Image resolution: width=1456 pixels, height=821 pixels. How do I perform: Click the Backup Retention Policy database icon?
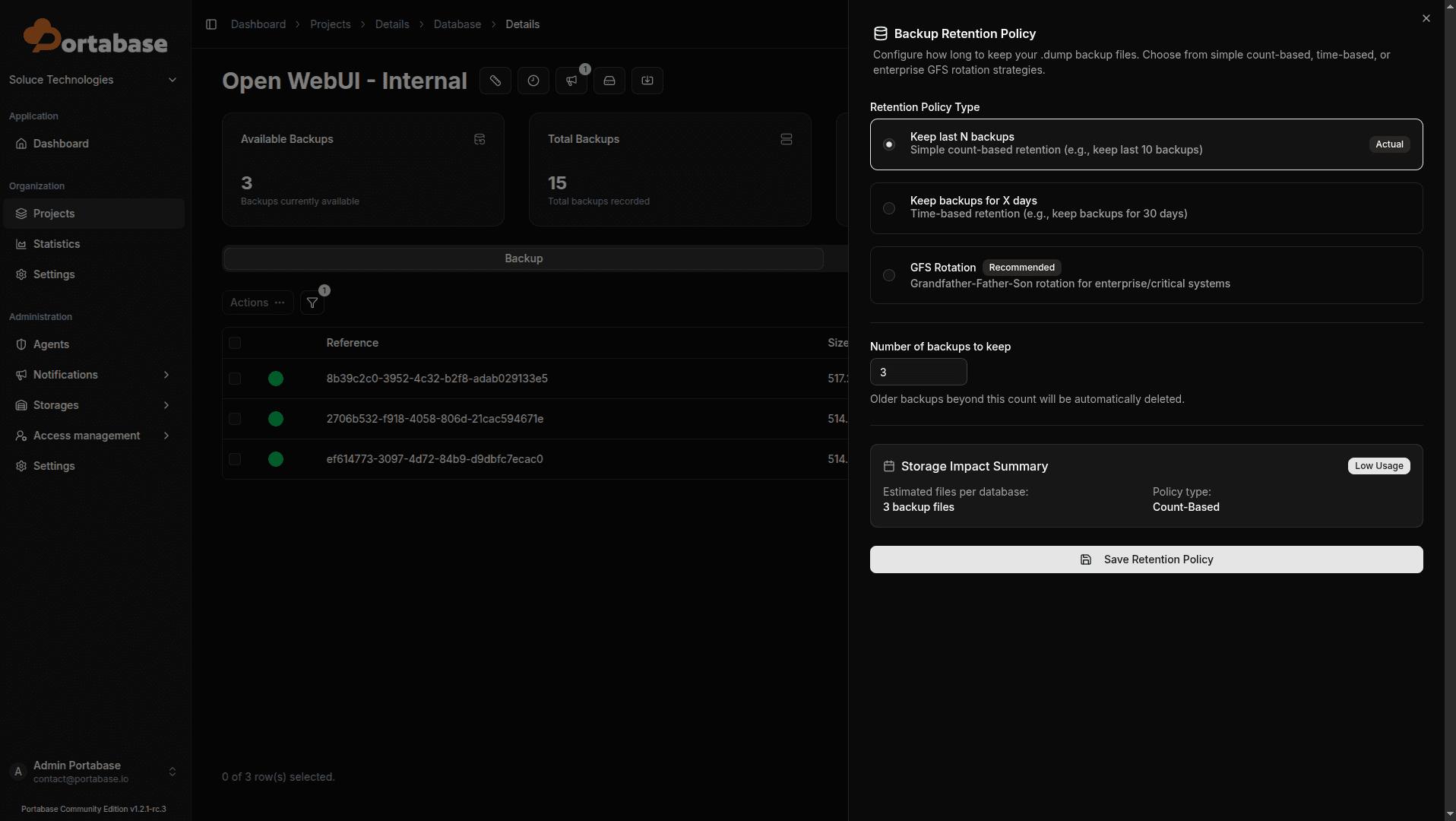[881, 33]
